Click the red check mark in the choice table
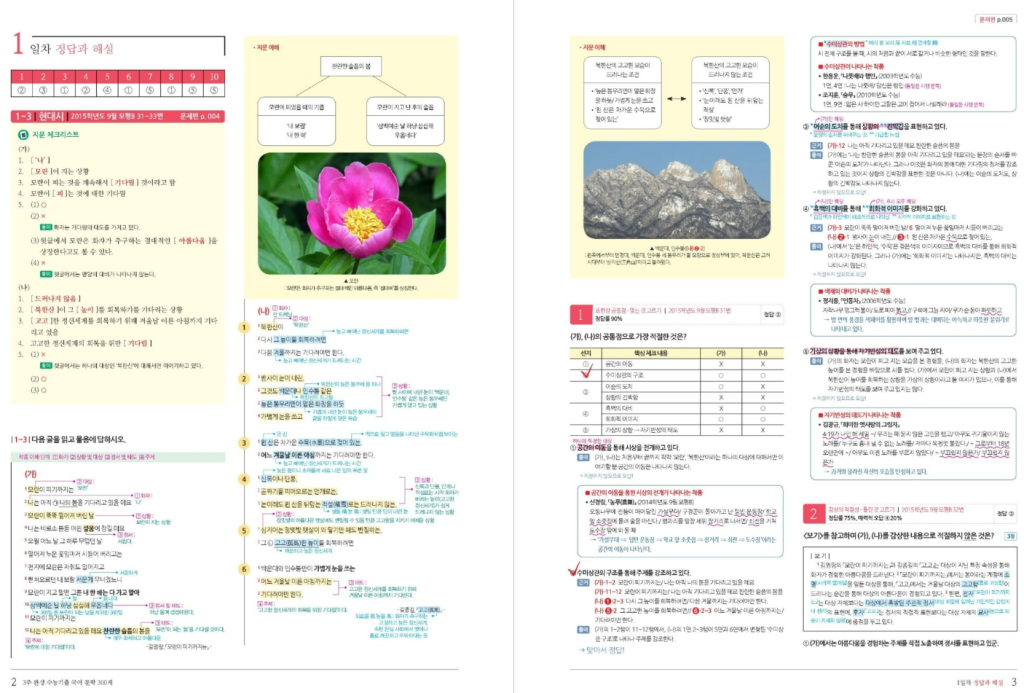This screenshot has height=693, width=1024. [x=586, y=372]
